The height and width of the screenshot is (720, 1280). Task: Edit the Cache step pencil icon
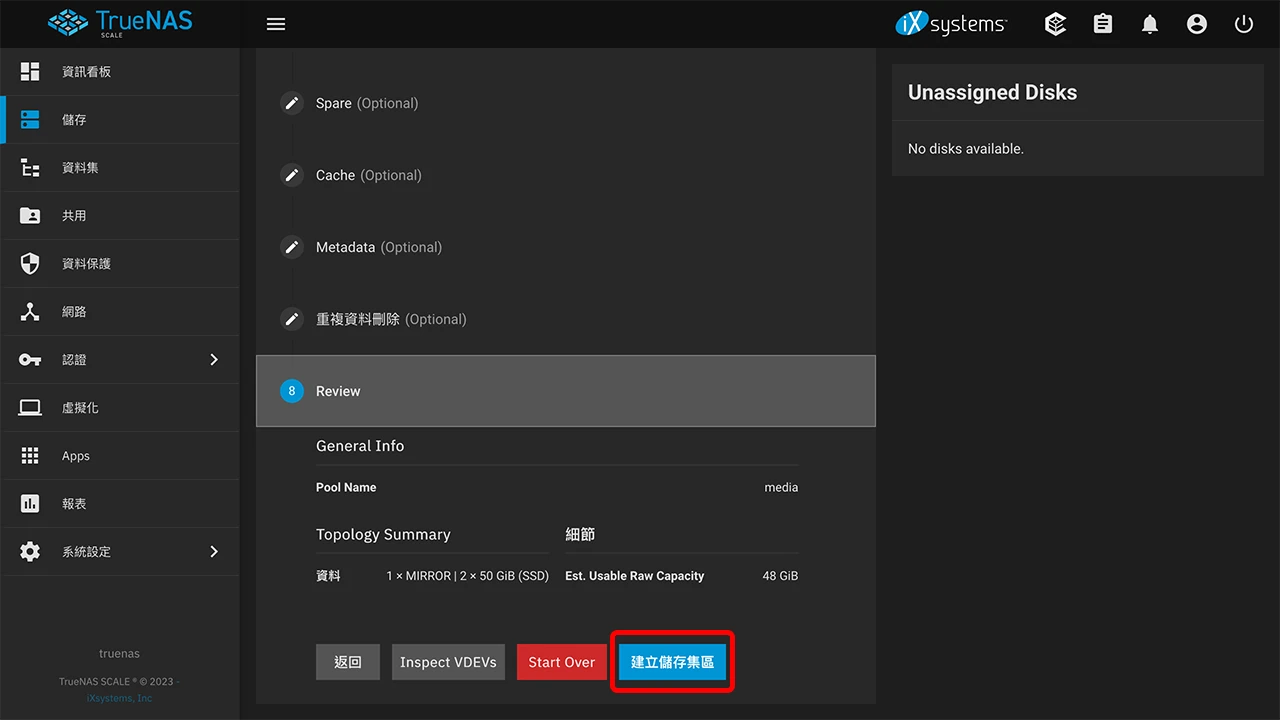[x=292, y=175]
